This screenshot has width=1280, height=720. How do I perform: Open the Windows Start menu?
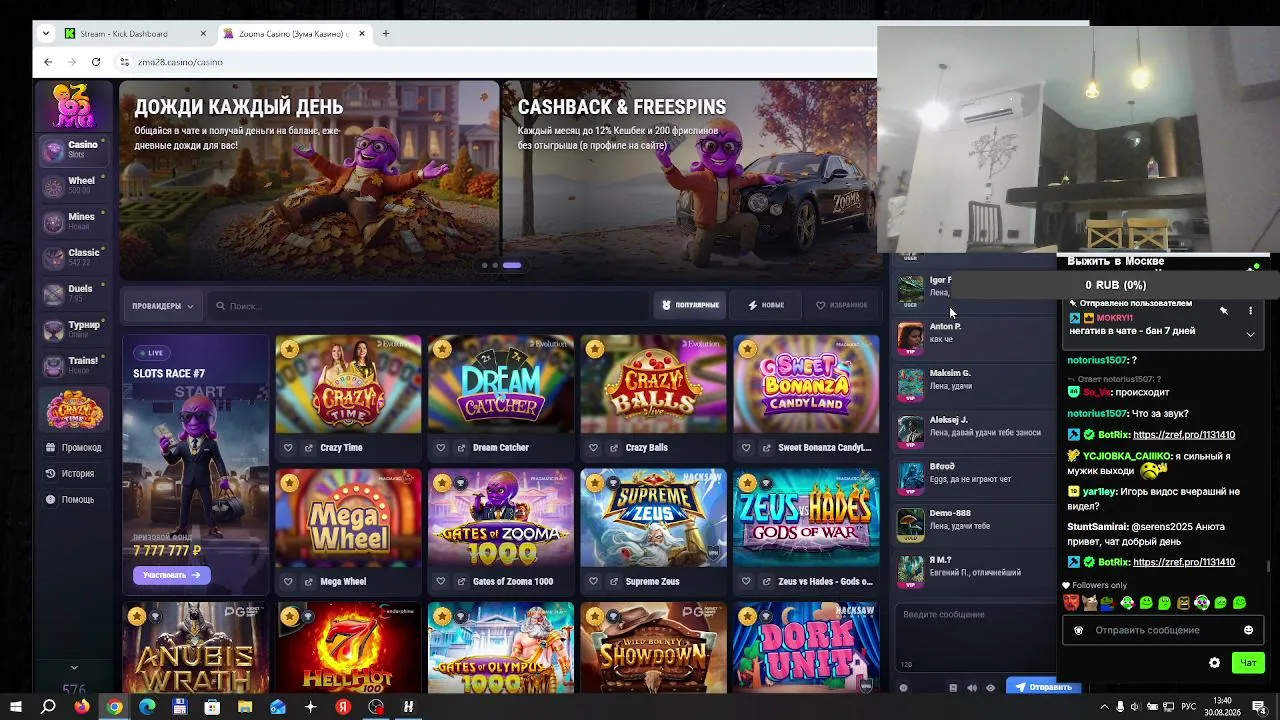click(16, 707)
